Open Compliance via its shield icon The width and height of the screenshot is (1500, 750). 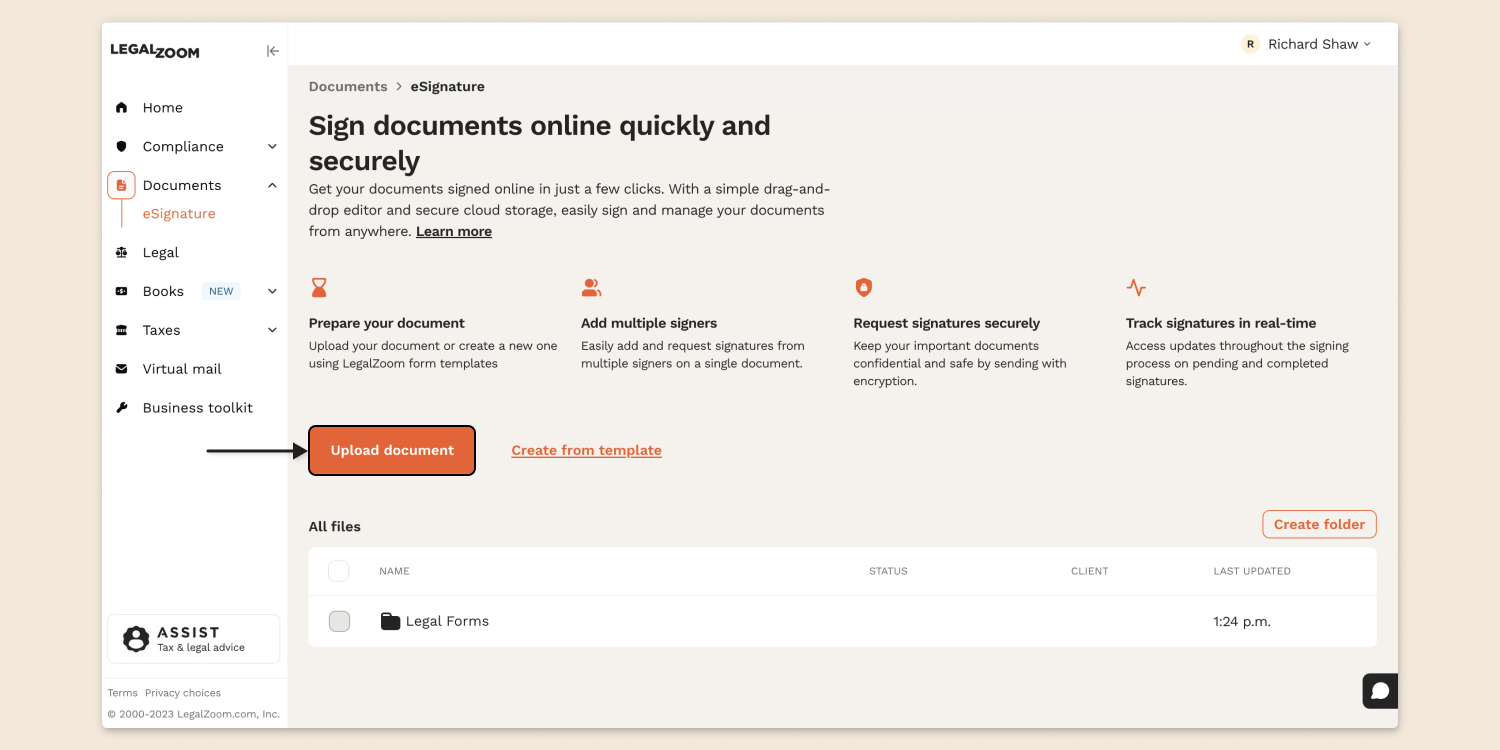click(x=121, y=146)
